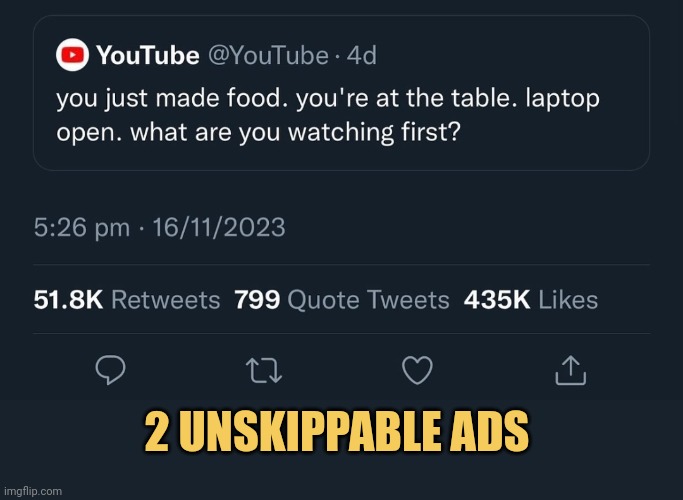
Task: View the 51.8K Retweets list
Action: tap(127, 300)
